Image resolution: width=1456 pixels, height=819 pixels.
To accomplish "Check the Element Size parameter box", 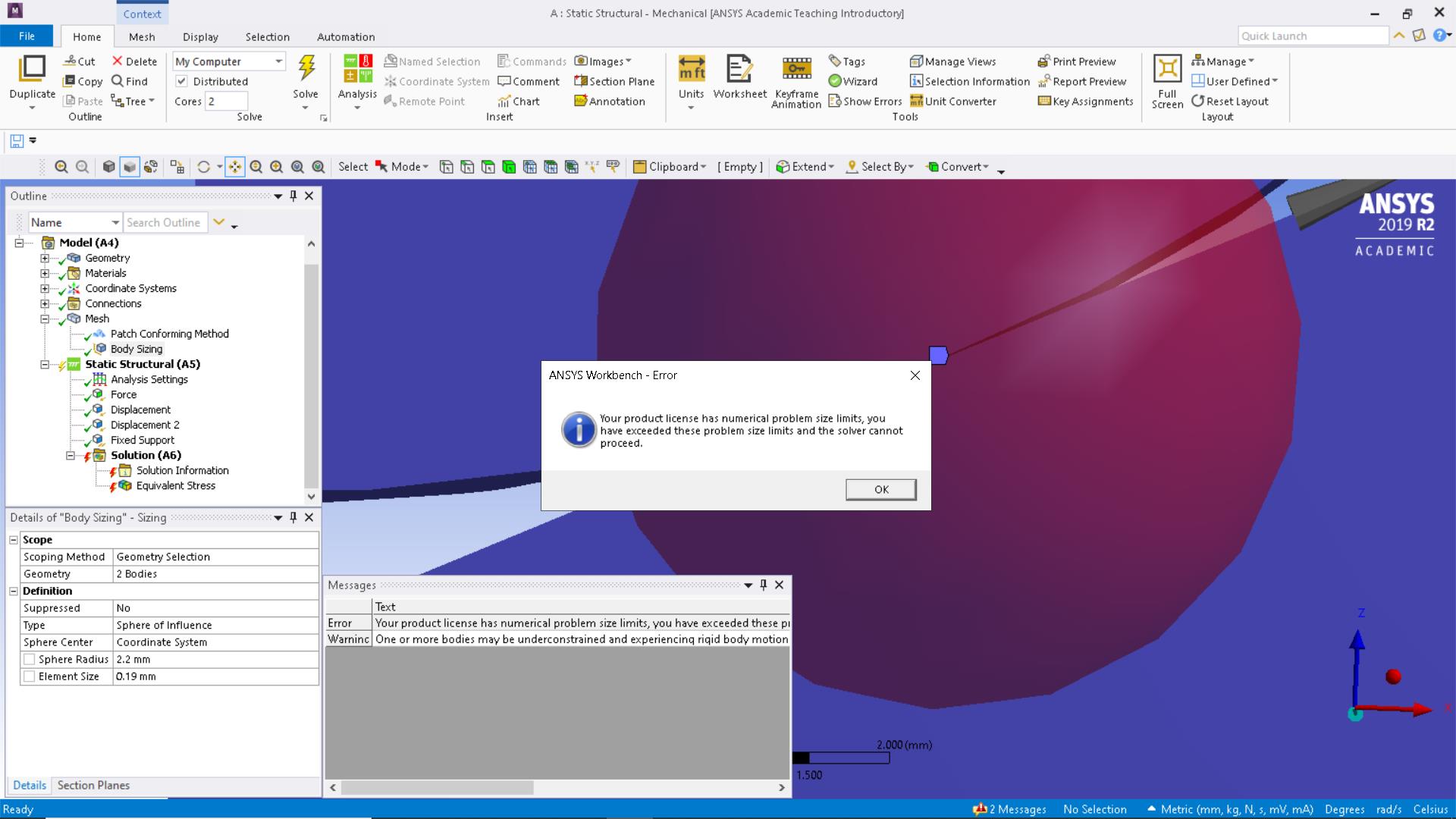I will tap(30, 676).
